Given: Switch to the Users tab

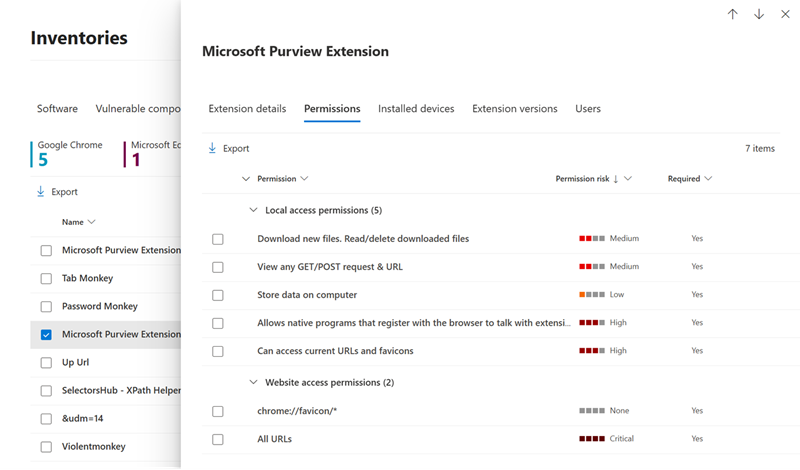Looking at the screenshot, I should click(588, 109).
